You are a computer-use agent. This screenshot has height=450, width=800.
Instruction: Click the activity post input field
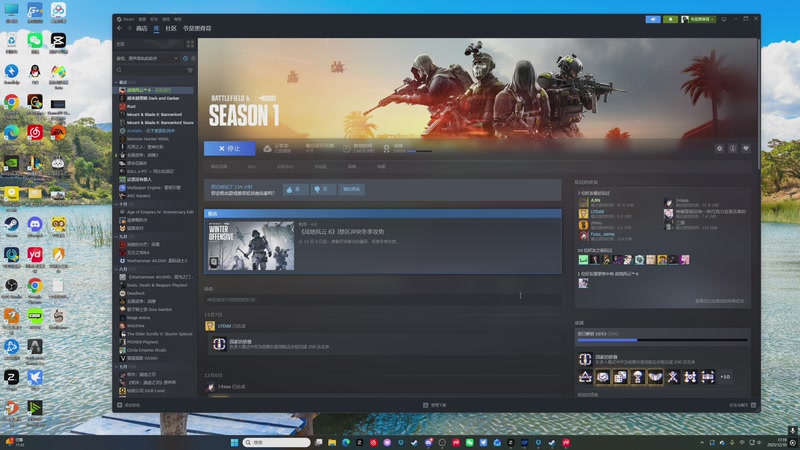tap(383, 299)
